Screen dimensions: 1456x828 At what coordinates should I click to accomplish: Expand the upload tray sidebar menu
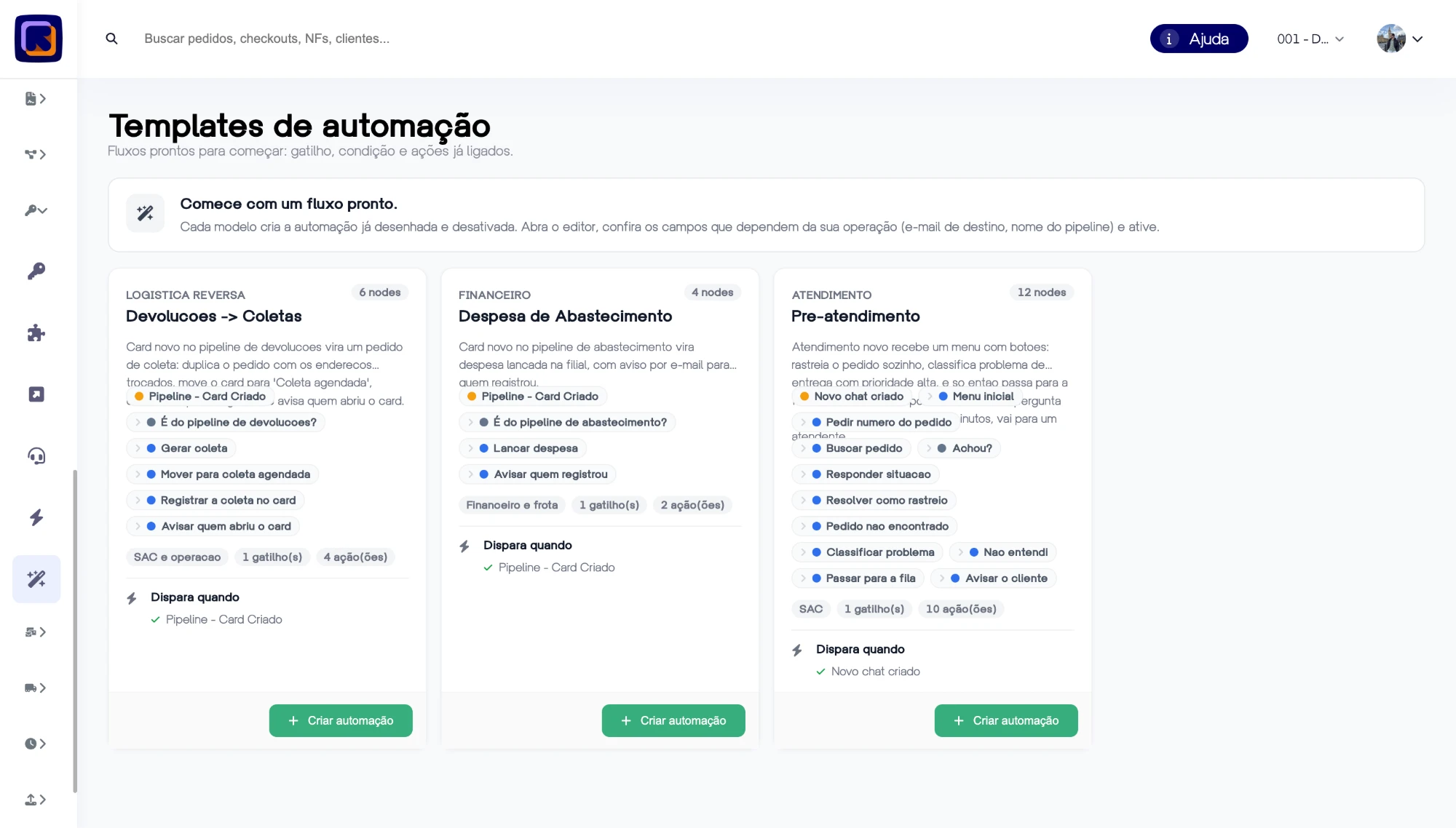point(36,800)
